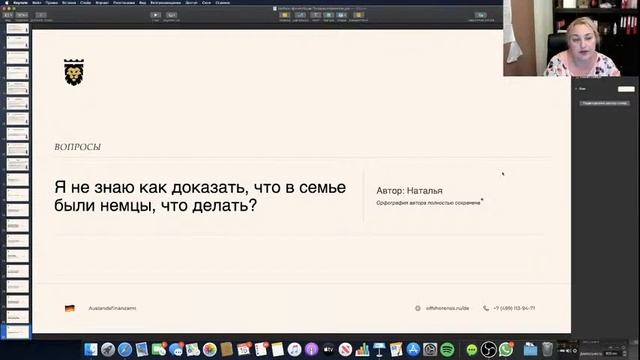Click the wide button in the right inspector panel

[x=604, y=103]
